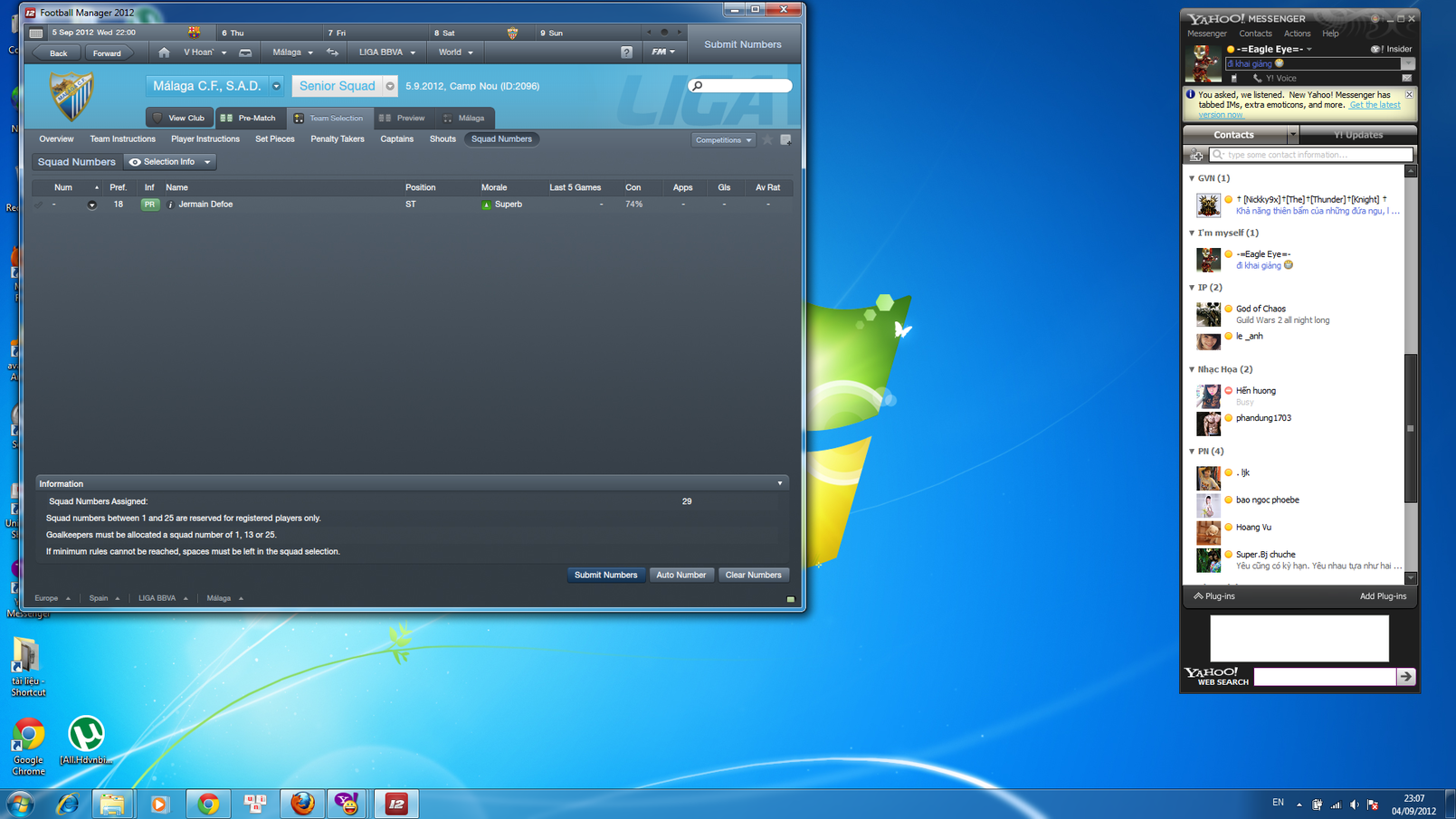Image resolution: width=1456 pixels, height=819 pixels.
Task: Start a Y! Voice call
Action: tap(1276, 79)
